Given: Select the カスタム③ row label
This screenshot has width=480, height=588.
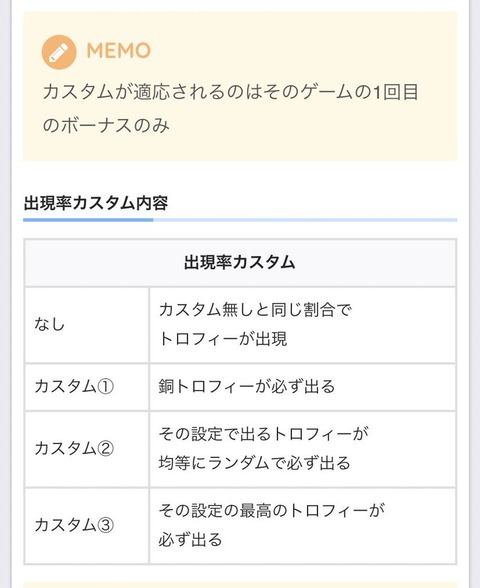Looking at the screenshot, I should pos(74,525).
